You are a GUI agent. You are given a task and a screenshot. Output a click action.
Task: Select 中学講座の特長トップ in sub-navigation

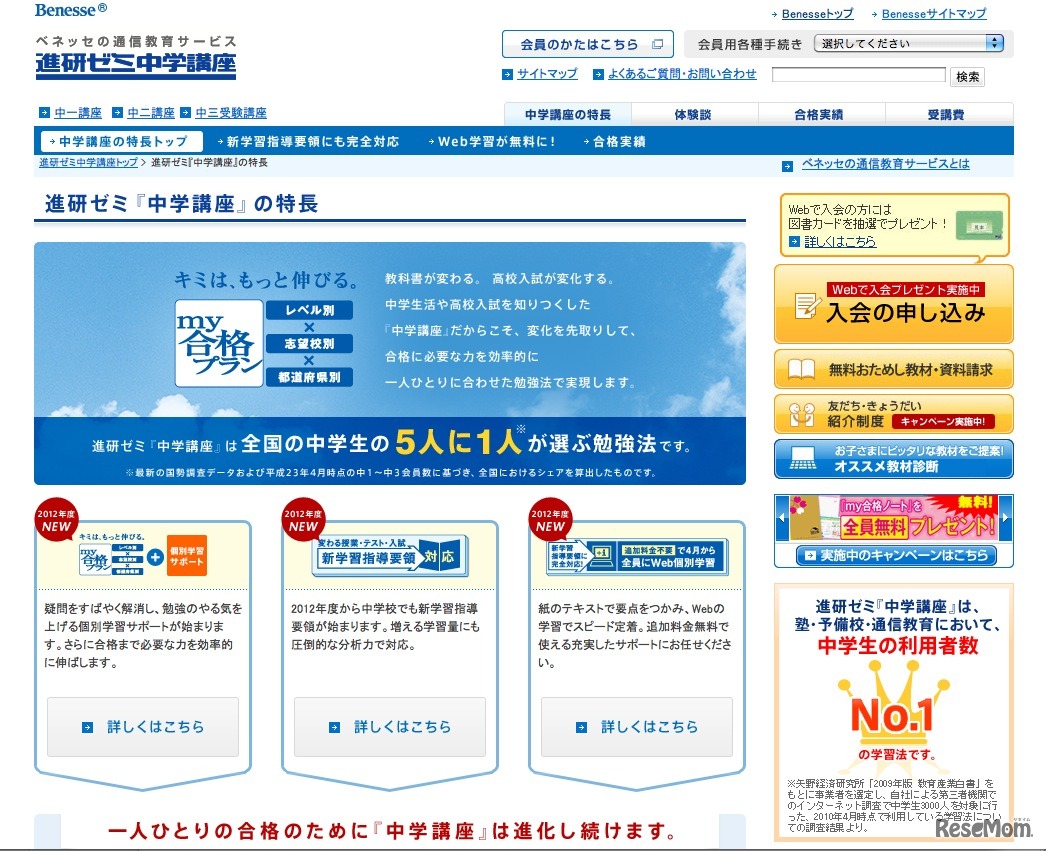tap(122, 141)
